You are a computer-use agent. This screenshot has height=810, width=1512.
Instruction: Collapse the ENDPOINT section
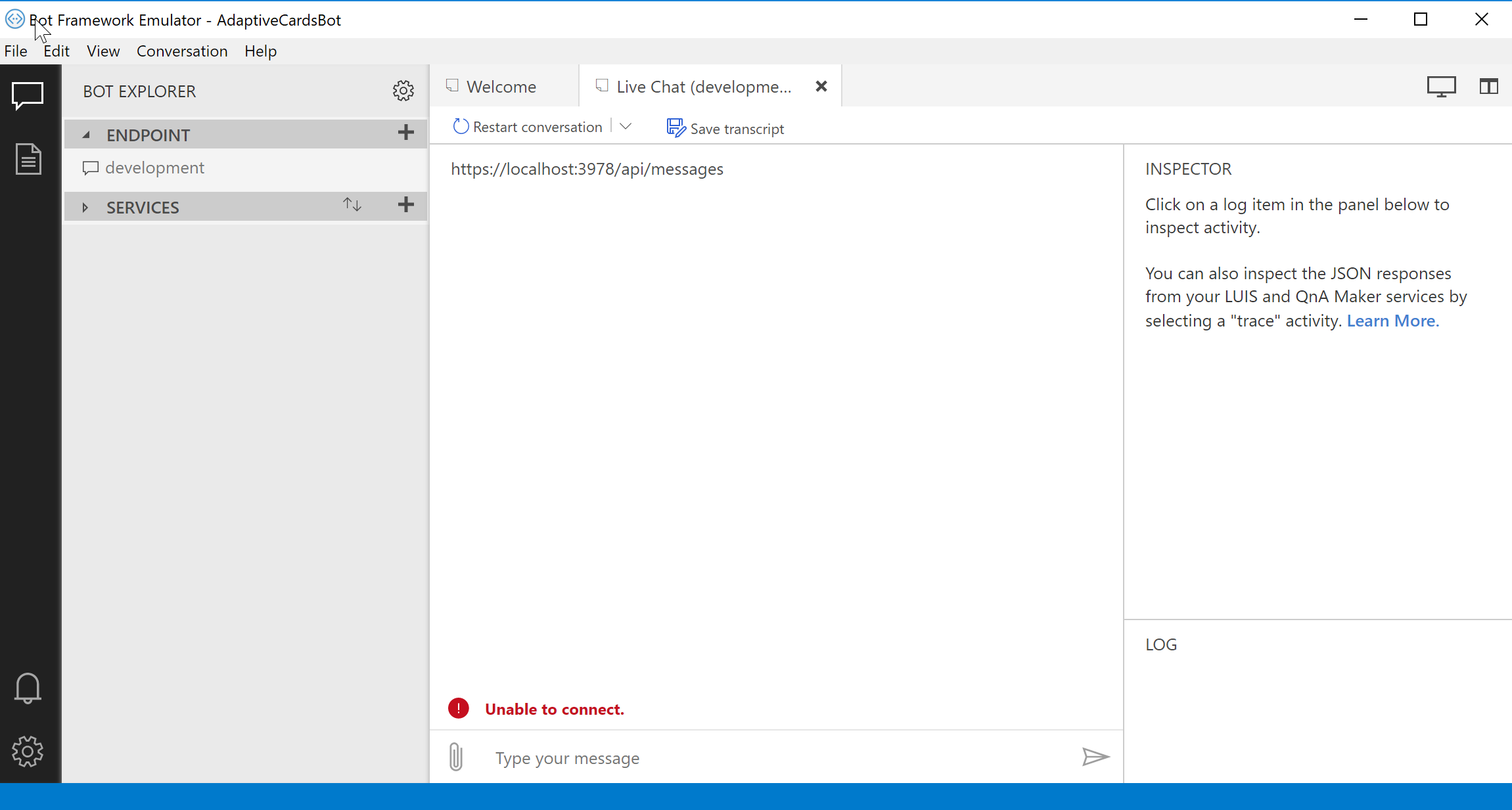[85, 135]
